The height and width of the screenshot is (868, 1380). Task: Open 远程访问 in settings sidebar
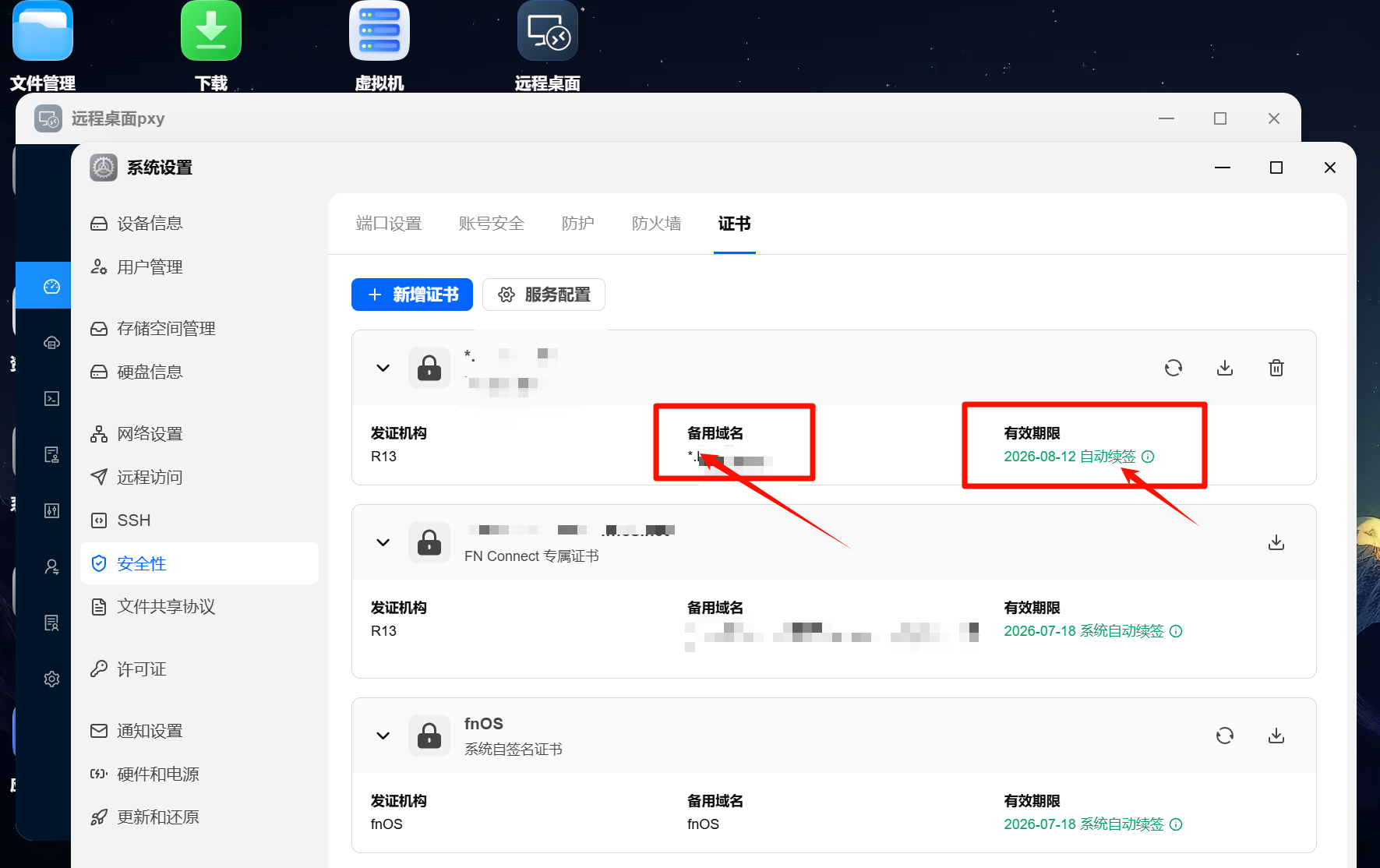[199, 477]
